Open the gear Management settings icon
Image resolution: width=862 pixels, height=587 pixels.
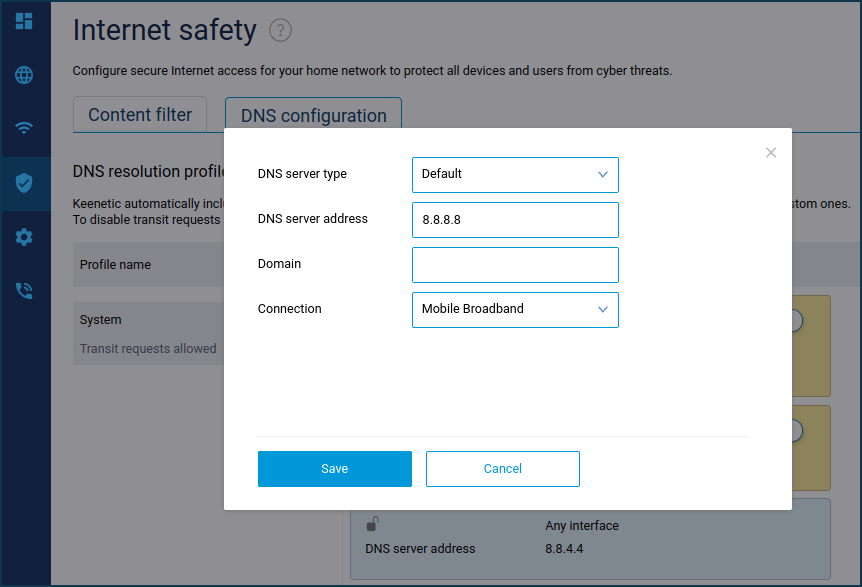click(24, 237)
